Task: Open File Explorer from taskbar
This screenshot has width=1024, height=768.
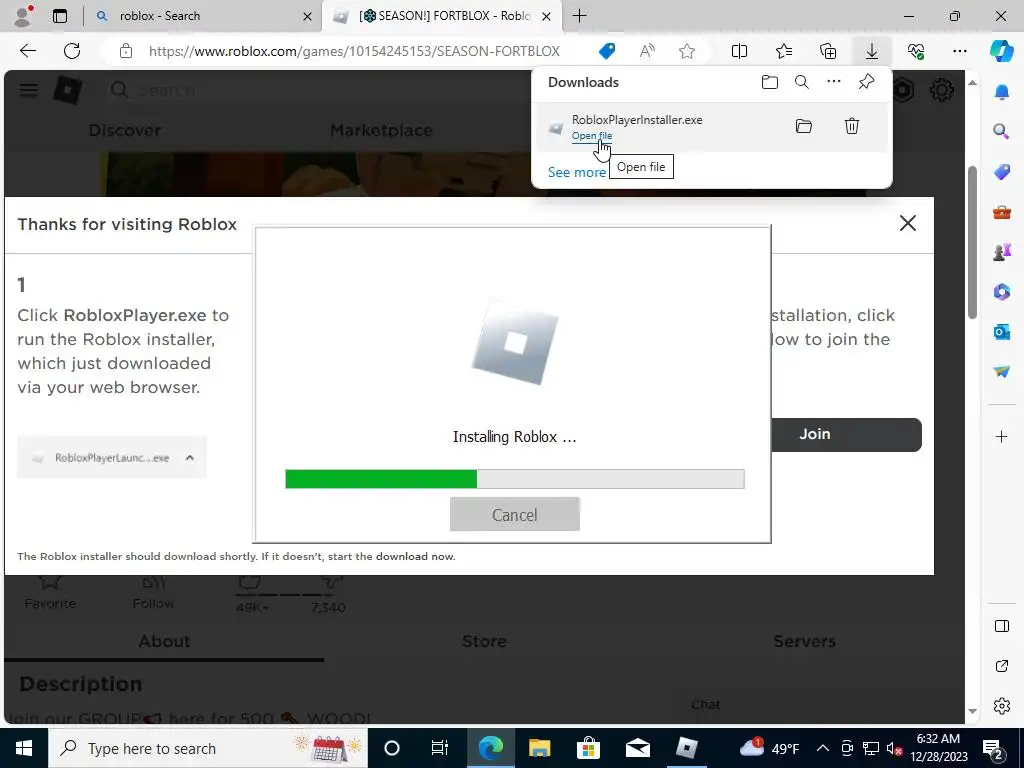Action: pos(539,748)
